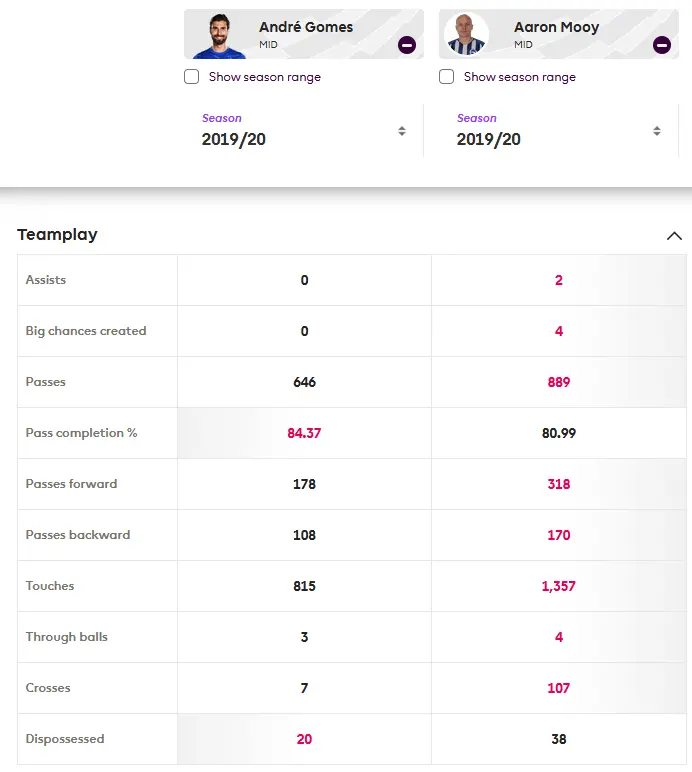
Task: Select the Dispossessed row label
Action: click(65, 739)
